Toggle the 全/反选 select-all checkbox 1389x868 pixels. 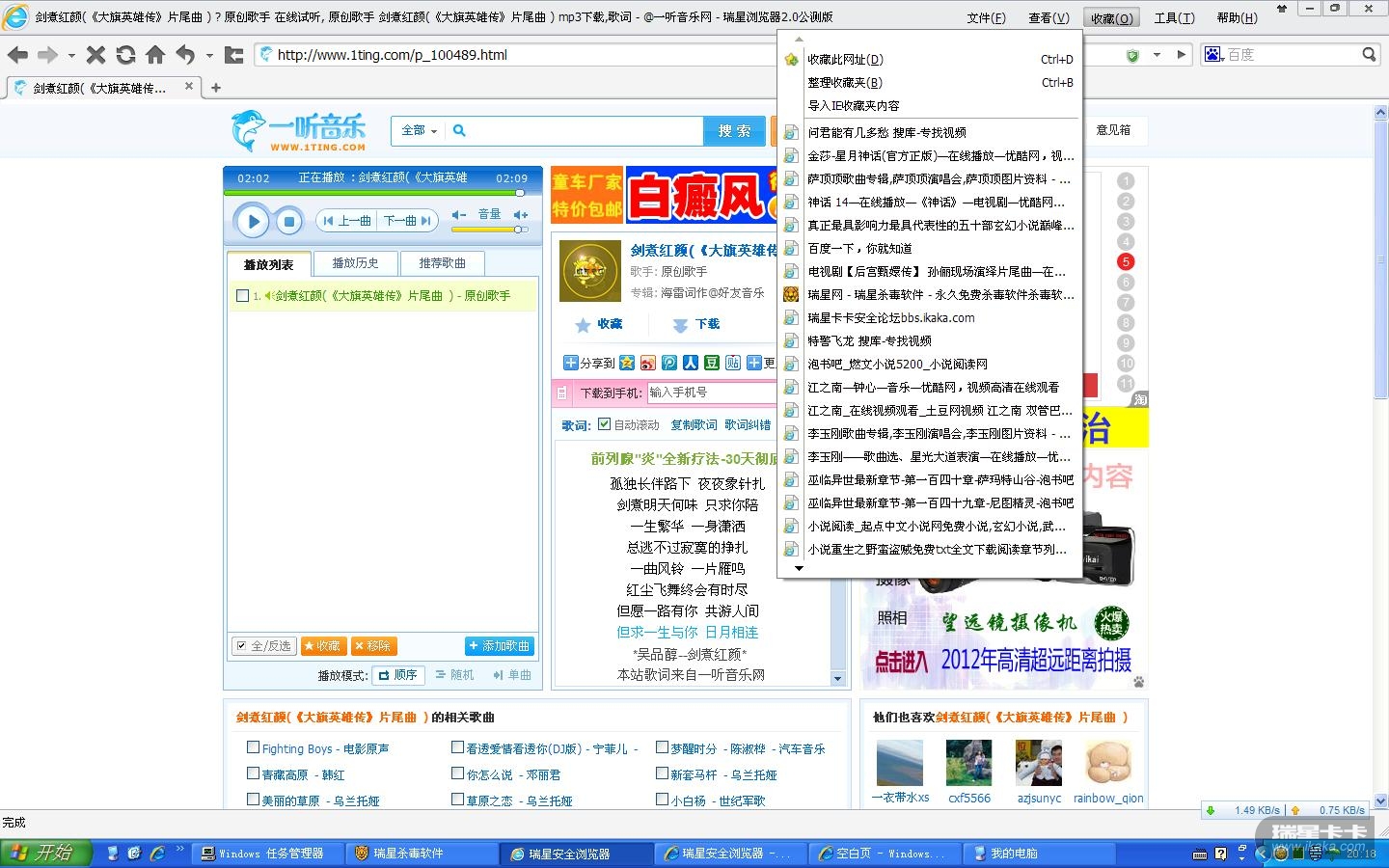[x=241, y=646]
